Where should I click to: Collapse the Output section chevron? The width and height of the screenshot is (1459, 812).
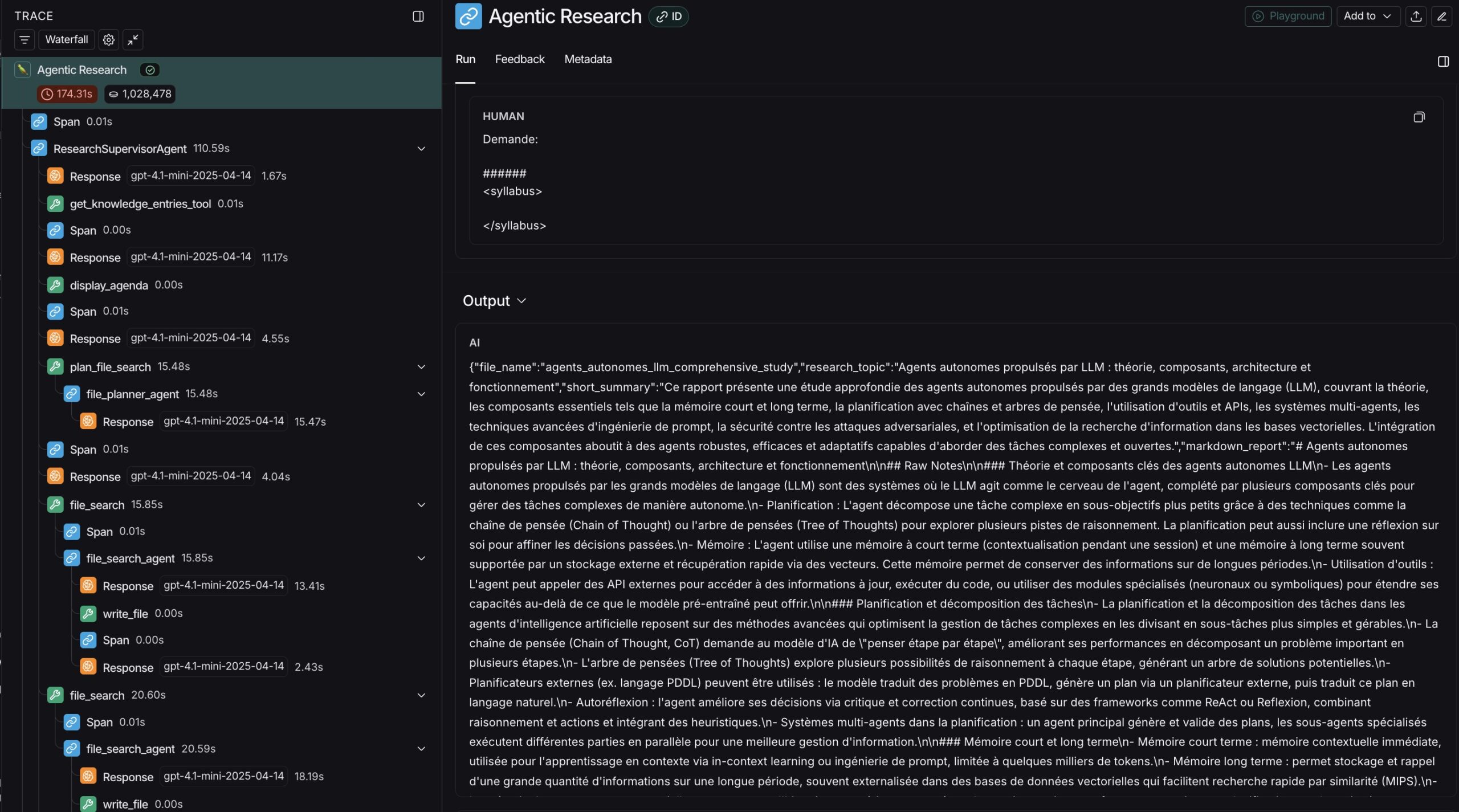pyautogui.click(x=521, y=301)
